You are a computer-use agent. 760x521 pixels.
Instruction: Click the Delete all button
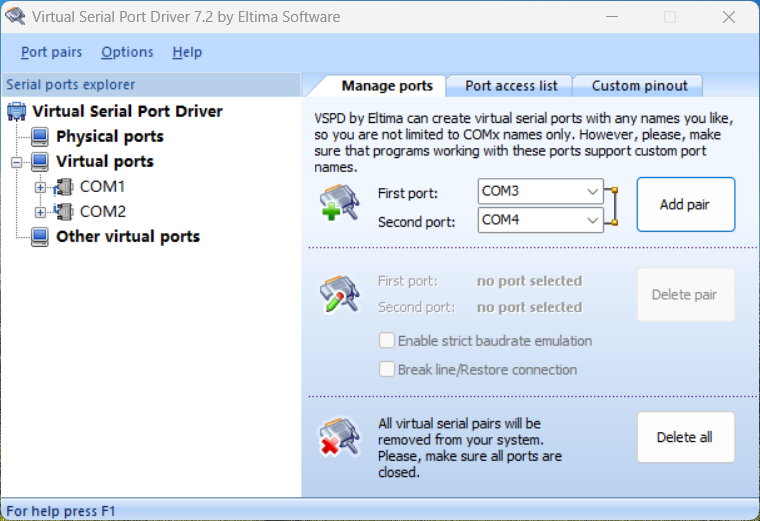click(x=685, y=437)
